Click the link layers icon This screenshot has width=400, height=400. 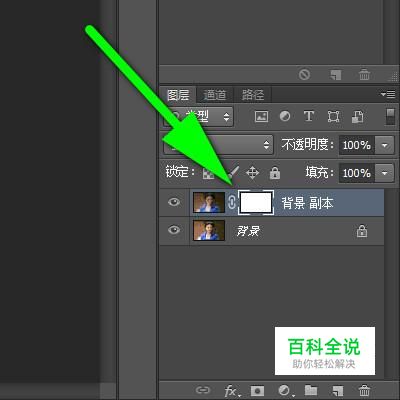(x=203, y=390)
